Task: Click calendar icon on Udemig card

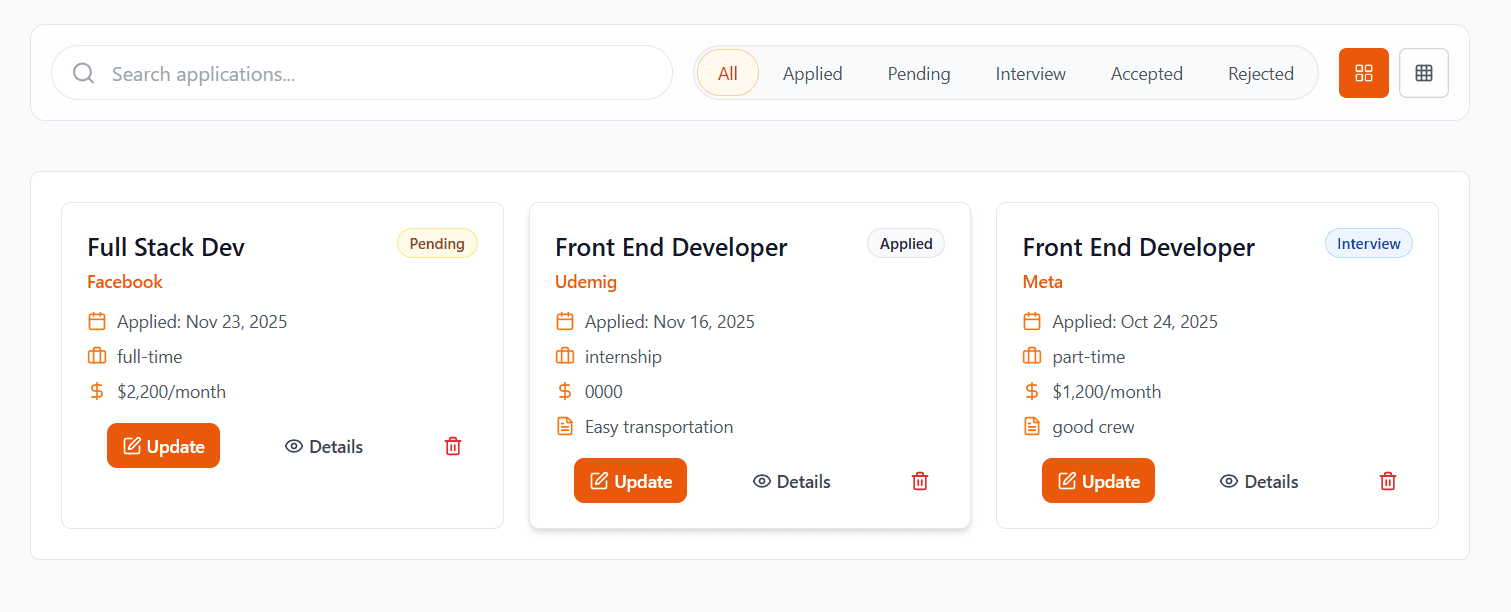Action: tap(565, 321)
